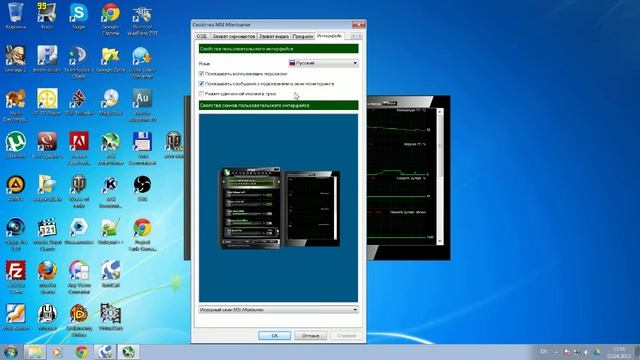Open the Google Drive folder shortcut
Image resolution: width=640 pixels, height=360 pixels.
click(x=110, y=59)
